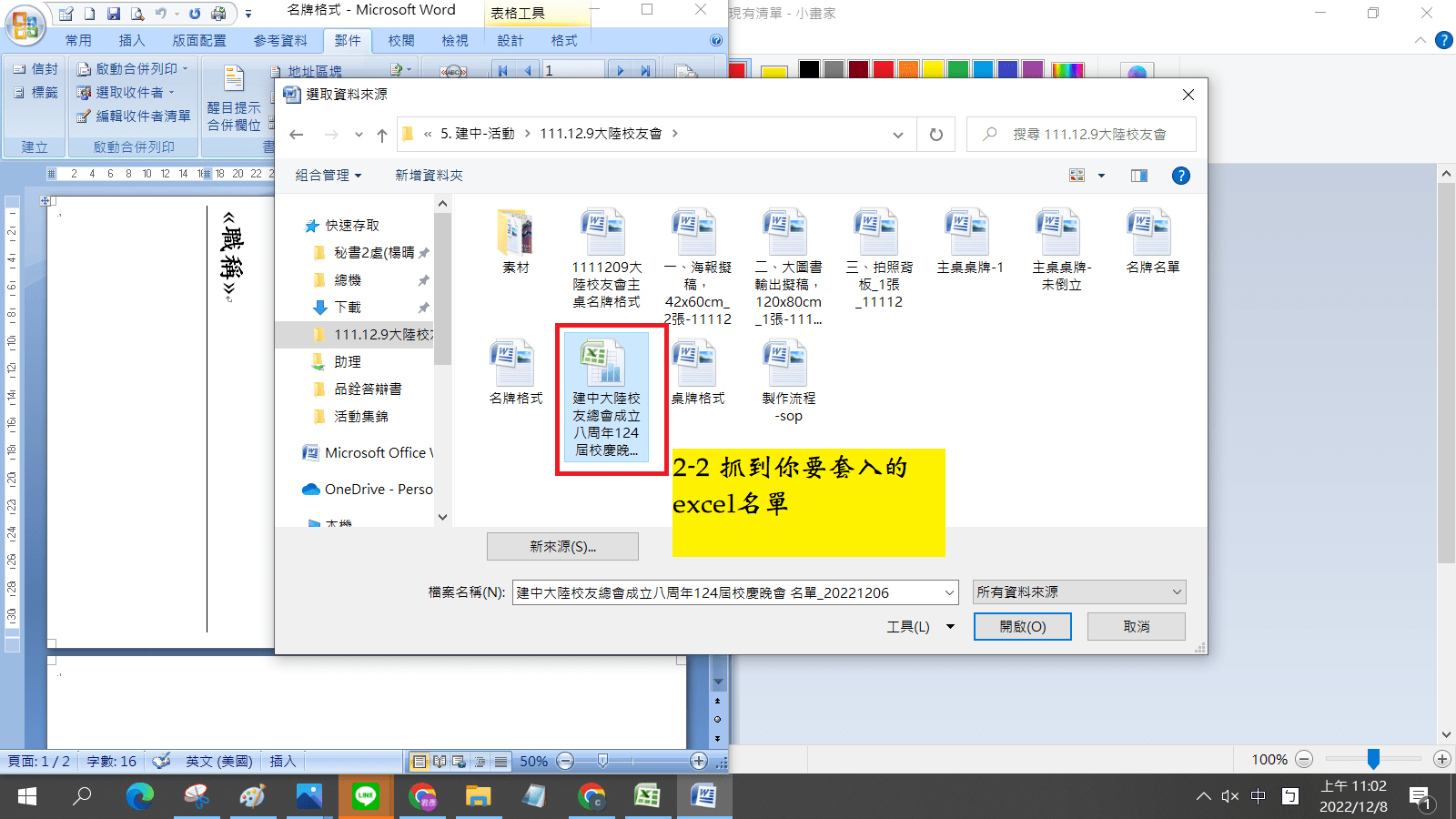1456x819 pixels.
Task: Select the Excel file 建中大陸校友總會成立八周年
Action: coord(606,398)
